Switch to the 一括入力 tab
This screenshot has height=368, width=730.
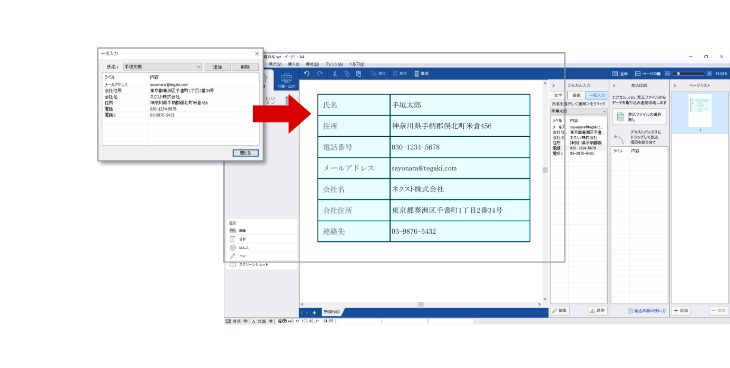pos(596,95)
